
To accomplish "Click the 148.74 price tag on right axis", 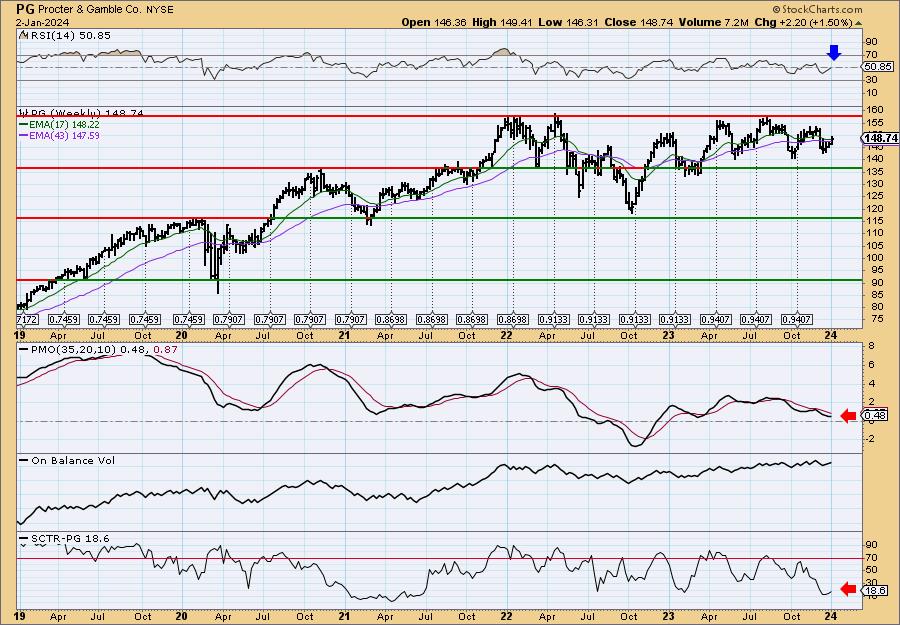I will [x=880, y=138].
